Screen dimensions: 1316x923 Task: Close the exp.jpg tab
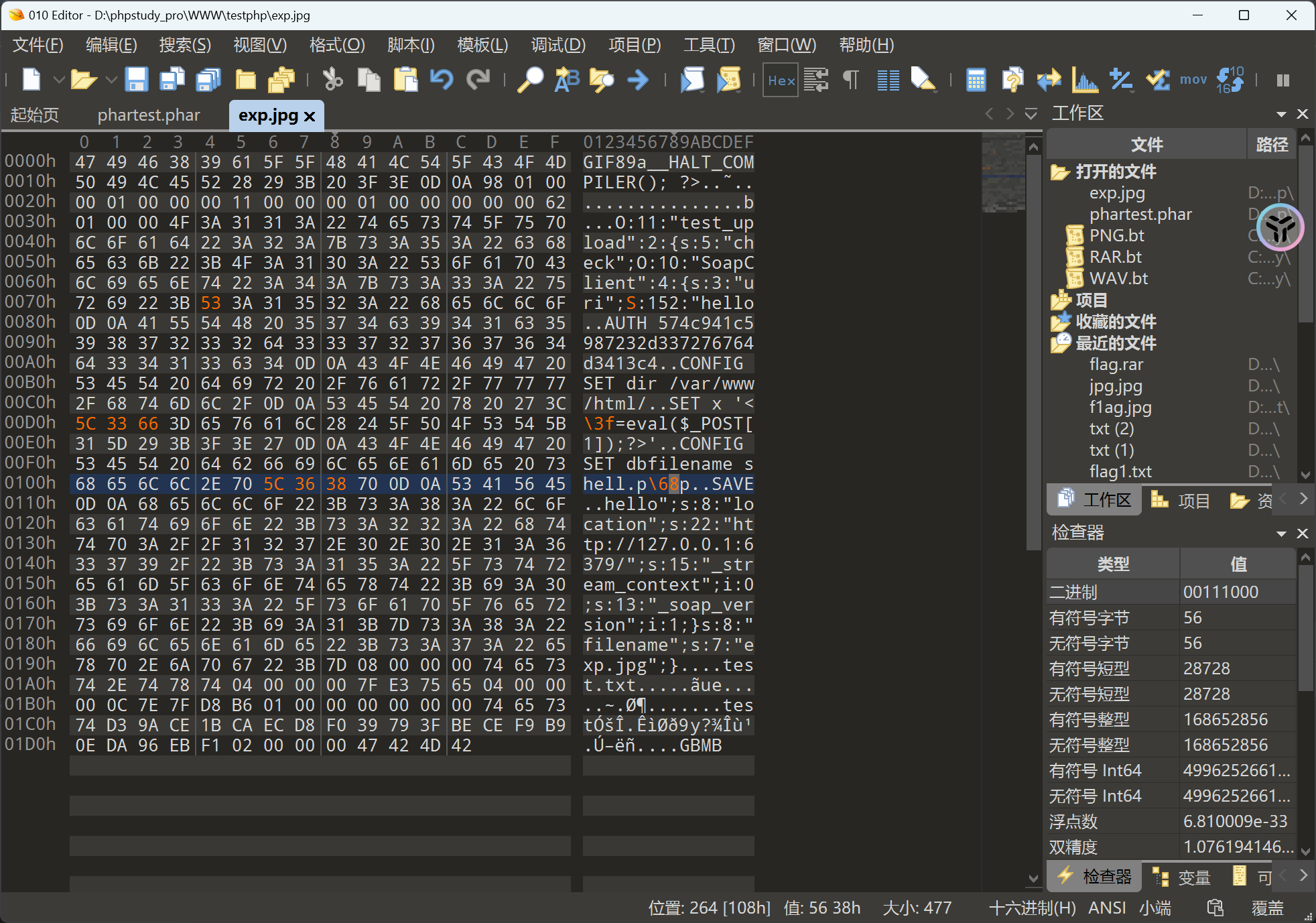pyautogui.click(x=310, y=116)
